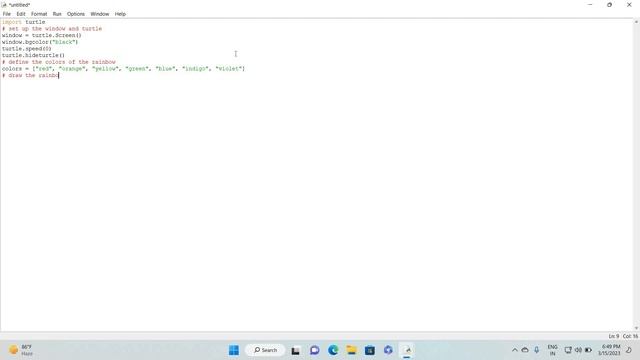
Task: Open the Help menu
Action: [120, 14]
